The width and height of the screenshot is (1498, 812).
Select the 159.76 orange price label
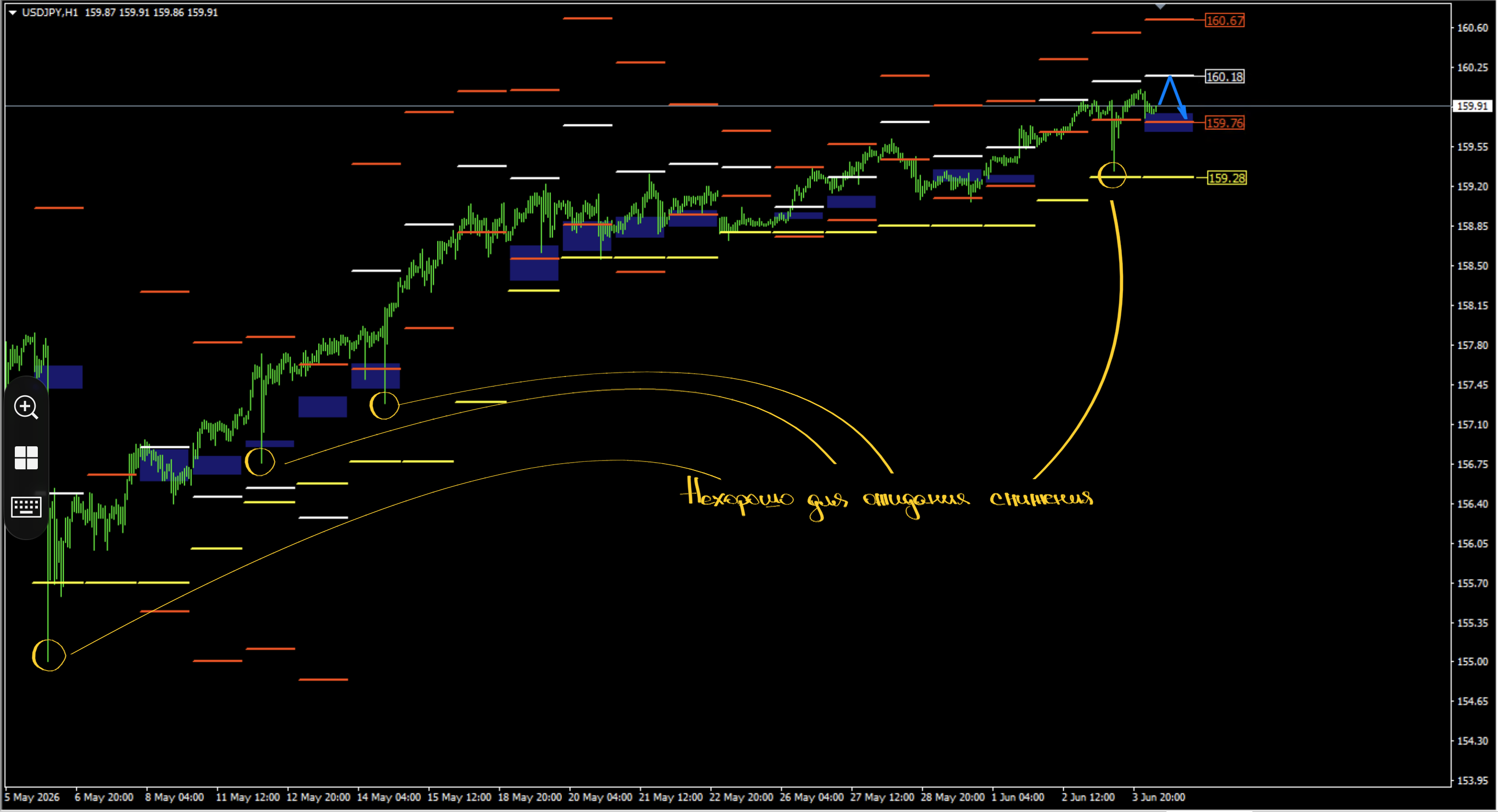pyautogui.click(x=1224, y=123)
